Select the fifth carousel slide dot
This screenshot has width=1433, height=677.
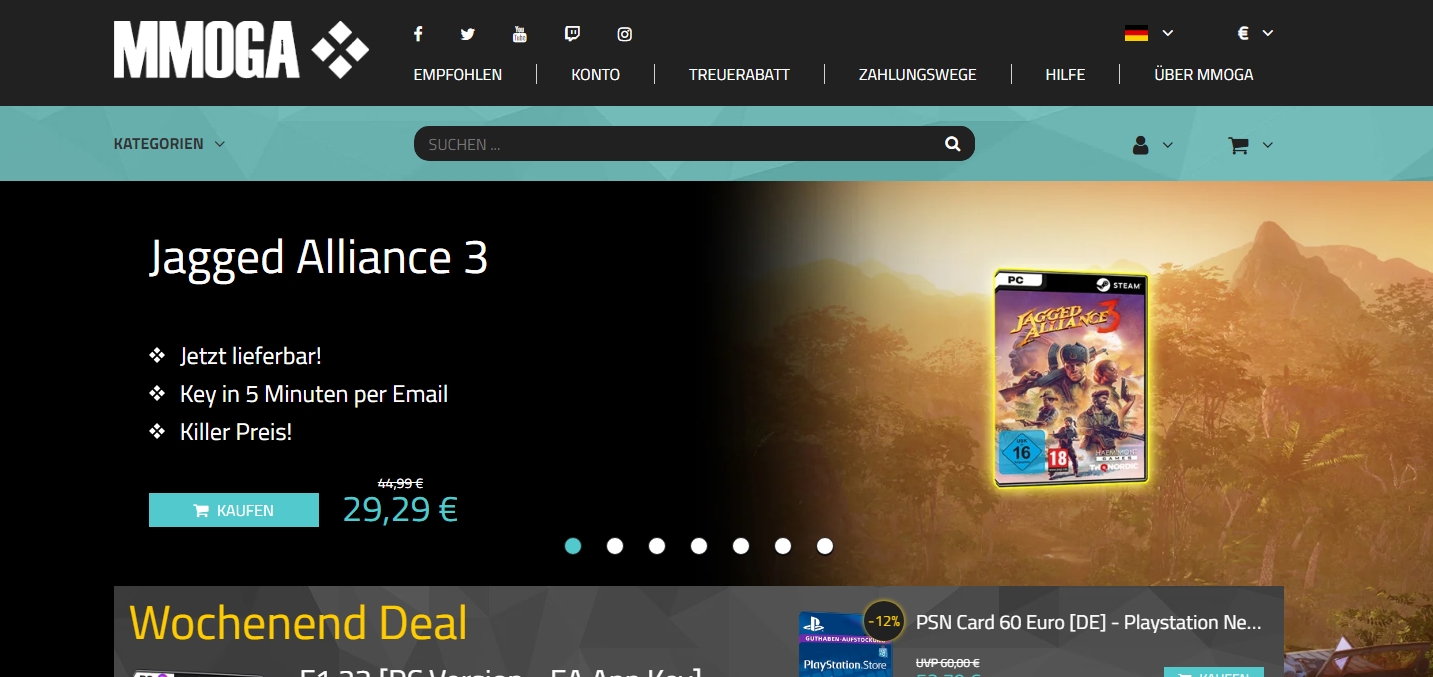(741, 546)
